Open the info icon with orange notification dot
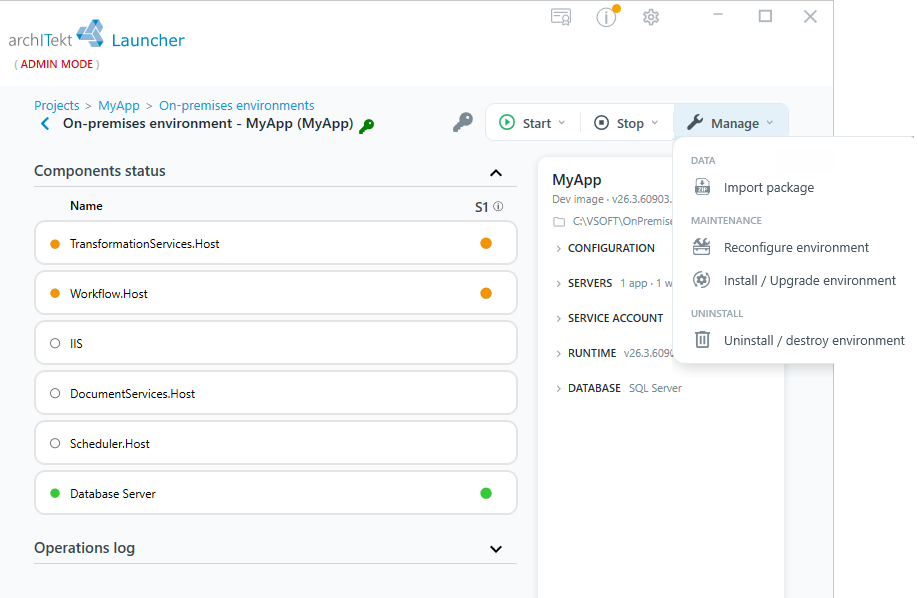This screenshot has height=598, width=918. click(607, 16)
